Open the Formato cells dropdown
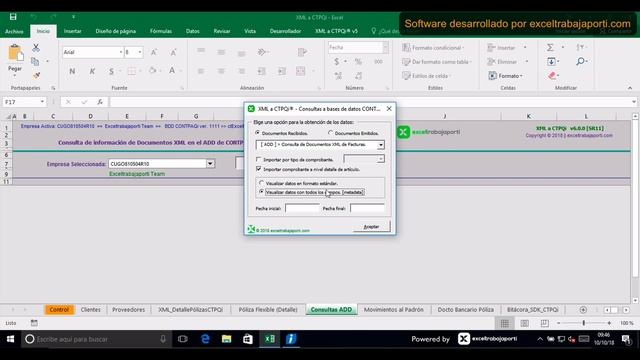This screenshot has height=360, width=640. (506, 76)
